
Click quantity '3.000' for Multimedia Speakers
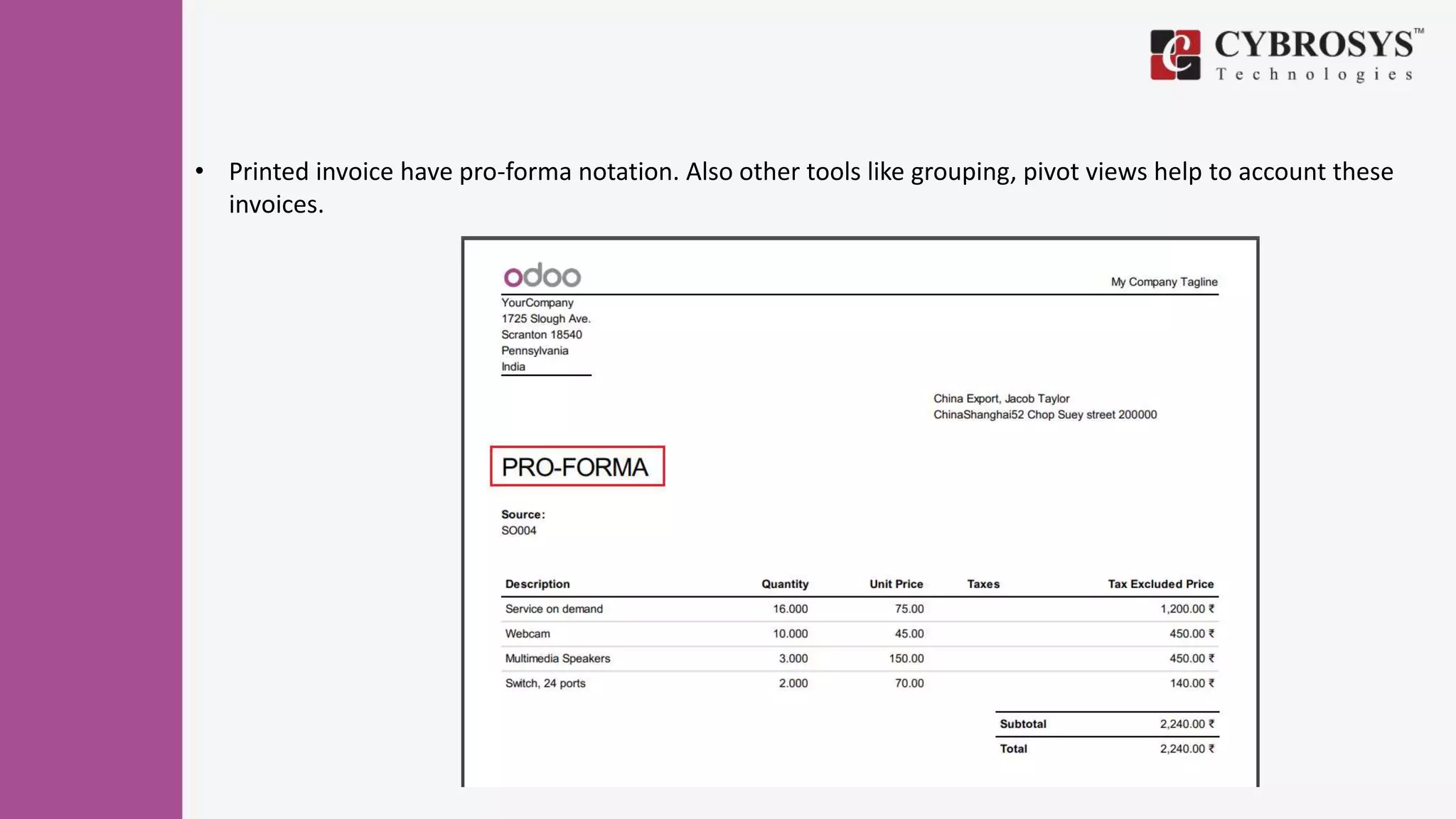point(793,658)
